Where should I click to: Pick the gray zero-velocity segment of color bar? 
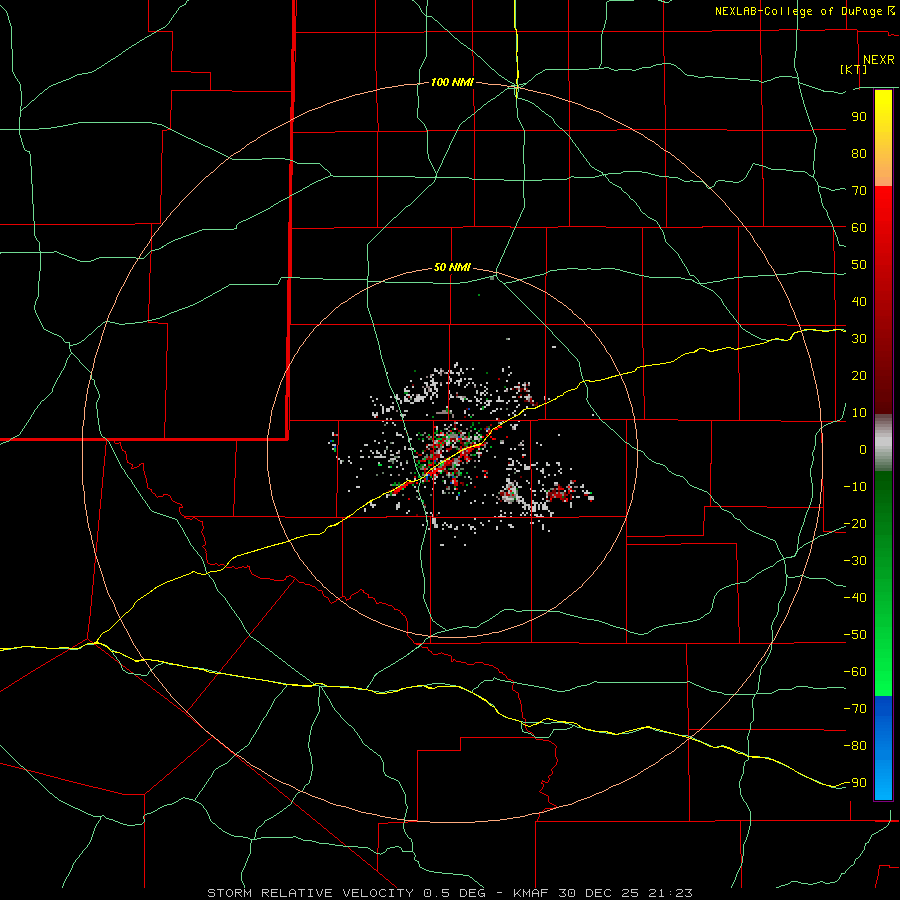click(x=883, y=443)
